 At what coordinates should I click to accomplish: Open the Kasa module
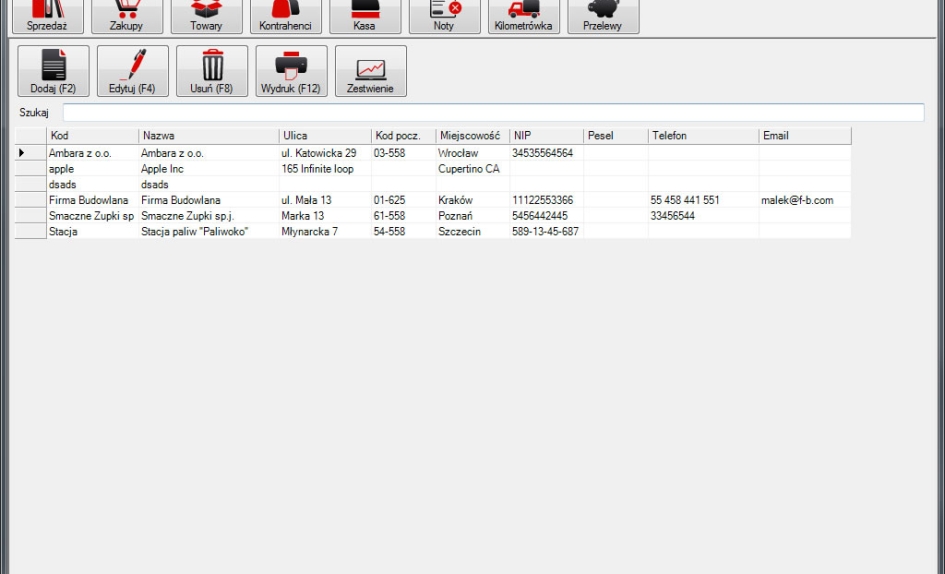click(364, 16)
